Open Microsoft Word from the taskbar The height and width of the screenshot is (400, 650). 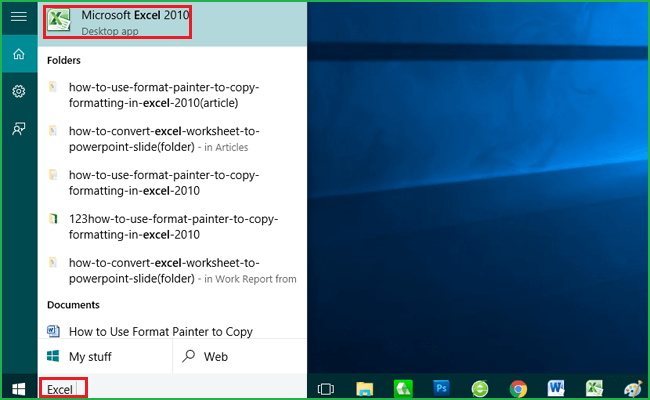pos(557,388)
